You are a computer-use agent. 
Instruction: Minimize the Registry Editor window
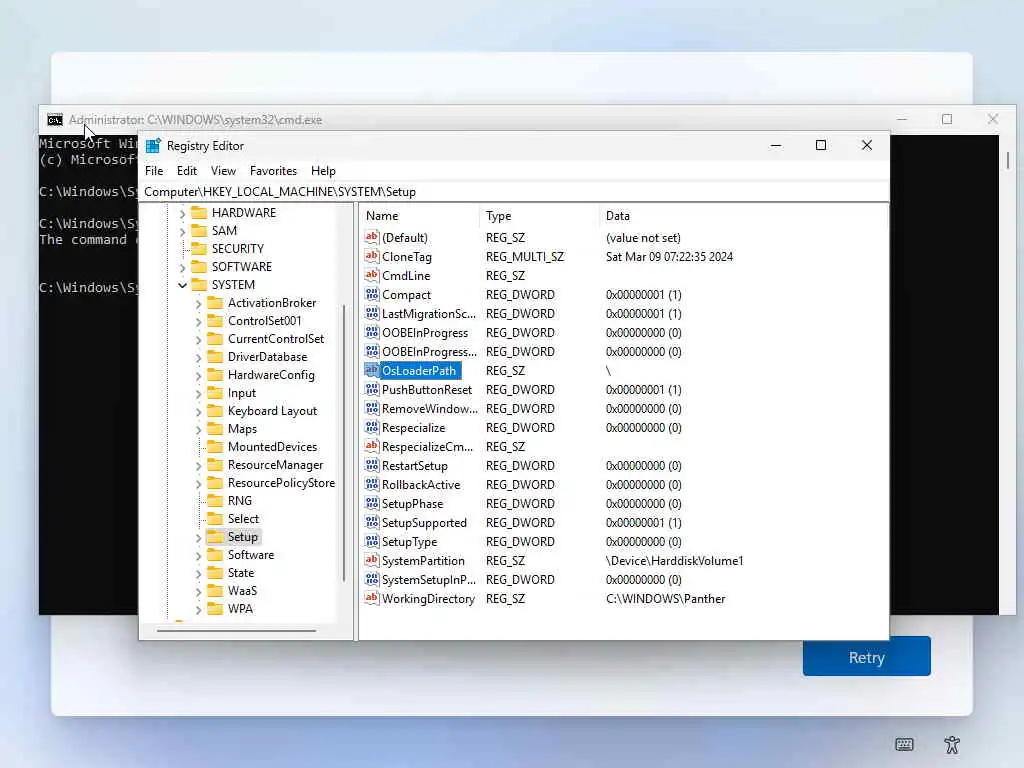coord(776,145)
